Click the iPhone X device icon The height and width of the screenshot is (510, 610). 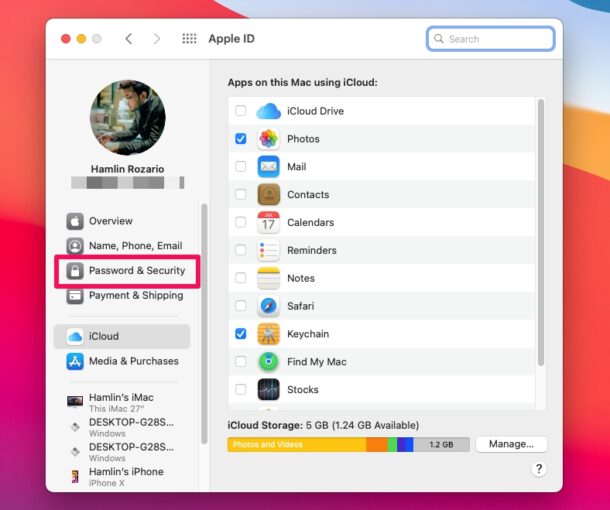click(75, 477)
